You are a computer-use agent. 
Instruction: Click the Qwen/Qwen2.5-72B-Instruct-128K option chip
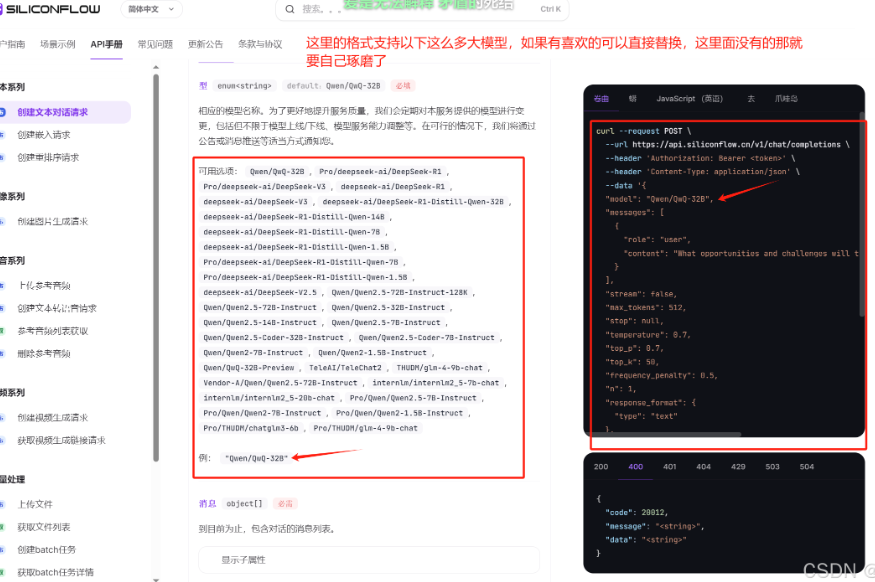click(400, 292)
